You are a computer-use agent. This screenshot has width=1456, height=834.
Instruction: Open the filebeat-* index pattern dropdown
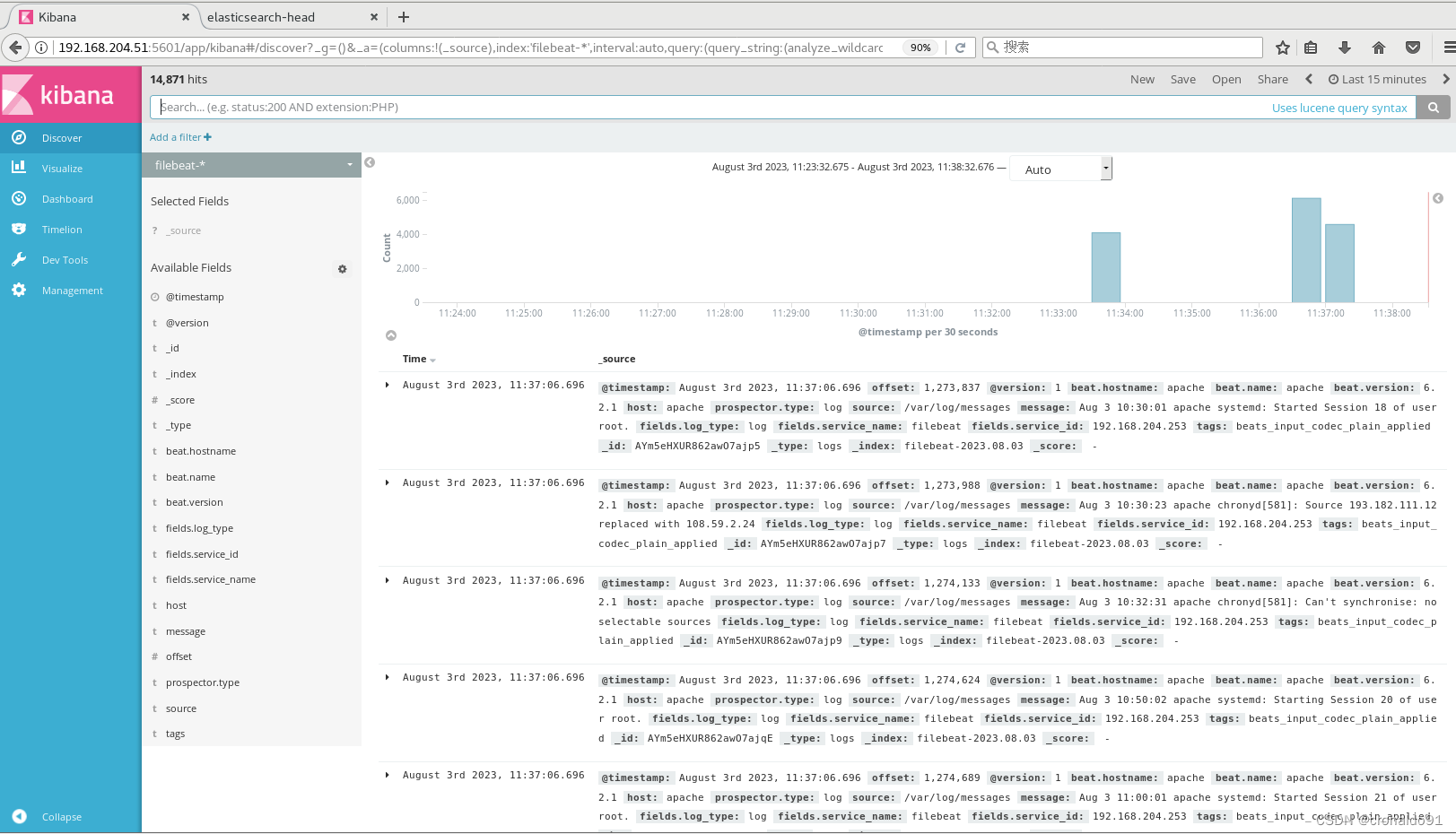pos(251,165)
